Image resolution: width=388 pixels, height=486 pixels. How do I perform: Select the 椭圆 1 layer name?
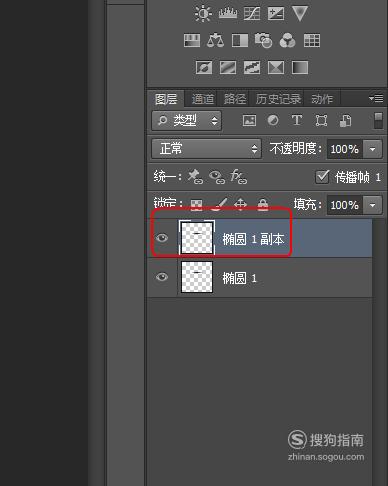239,278
